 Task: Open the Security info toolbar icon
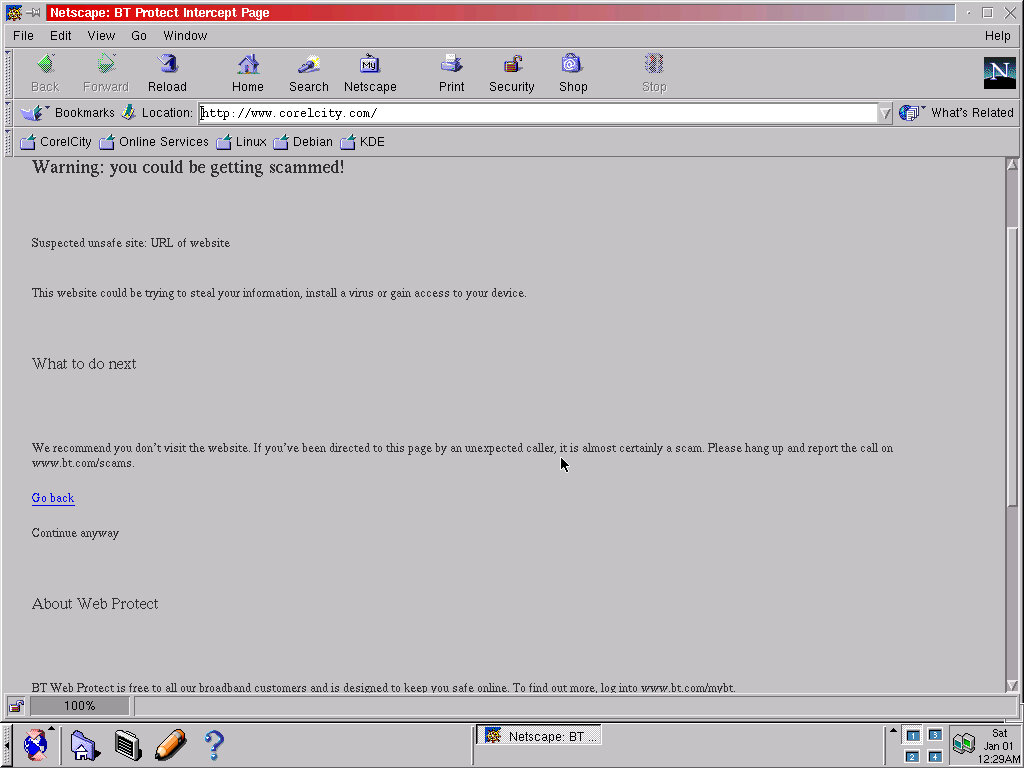coord(511,73)
